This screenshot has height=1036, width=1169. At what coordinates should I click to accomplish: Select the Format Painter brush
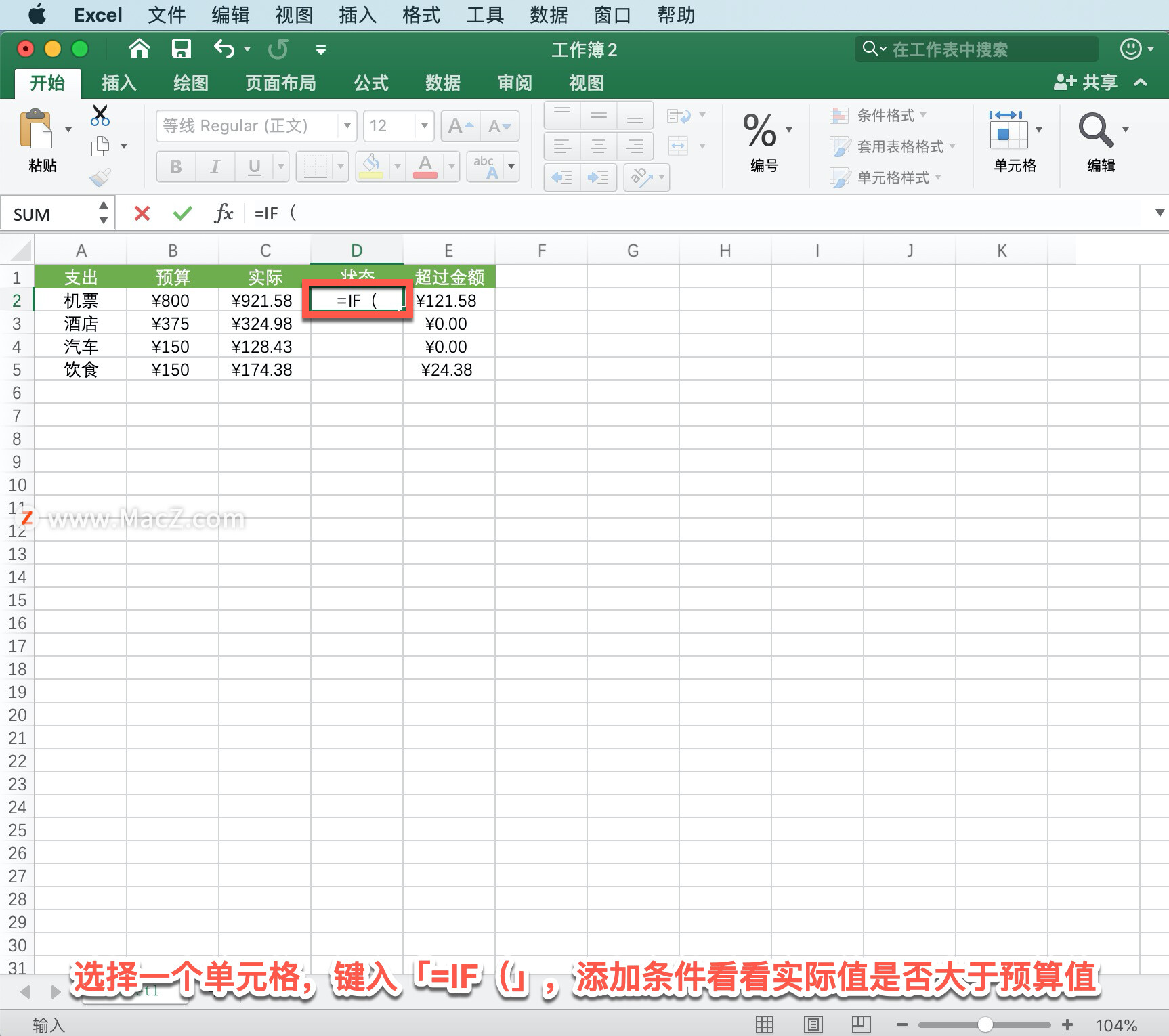coord(100,177)
